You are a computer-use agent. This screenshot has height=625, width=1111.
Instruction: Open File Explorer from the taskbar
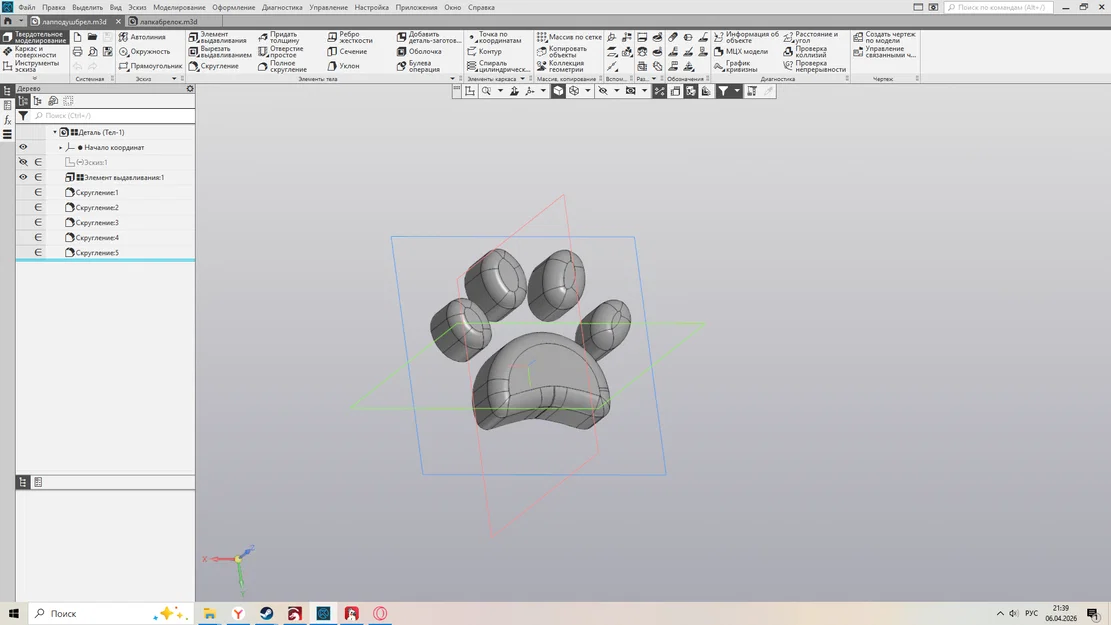pos(210,614)
